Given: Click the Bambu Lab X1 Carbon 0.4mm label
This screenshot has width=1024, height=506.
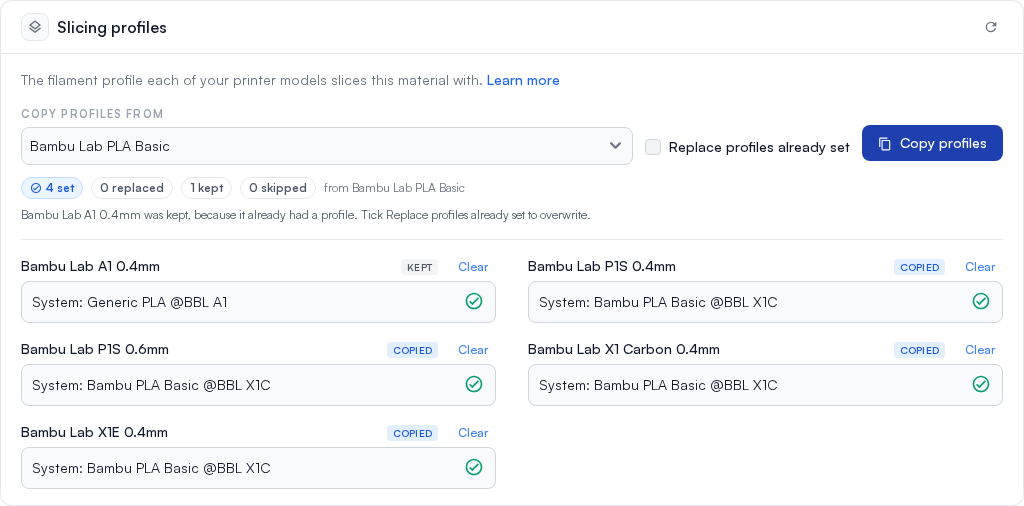Looking at the screenshot, I should pos(624,349).
